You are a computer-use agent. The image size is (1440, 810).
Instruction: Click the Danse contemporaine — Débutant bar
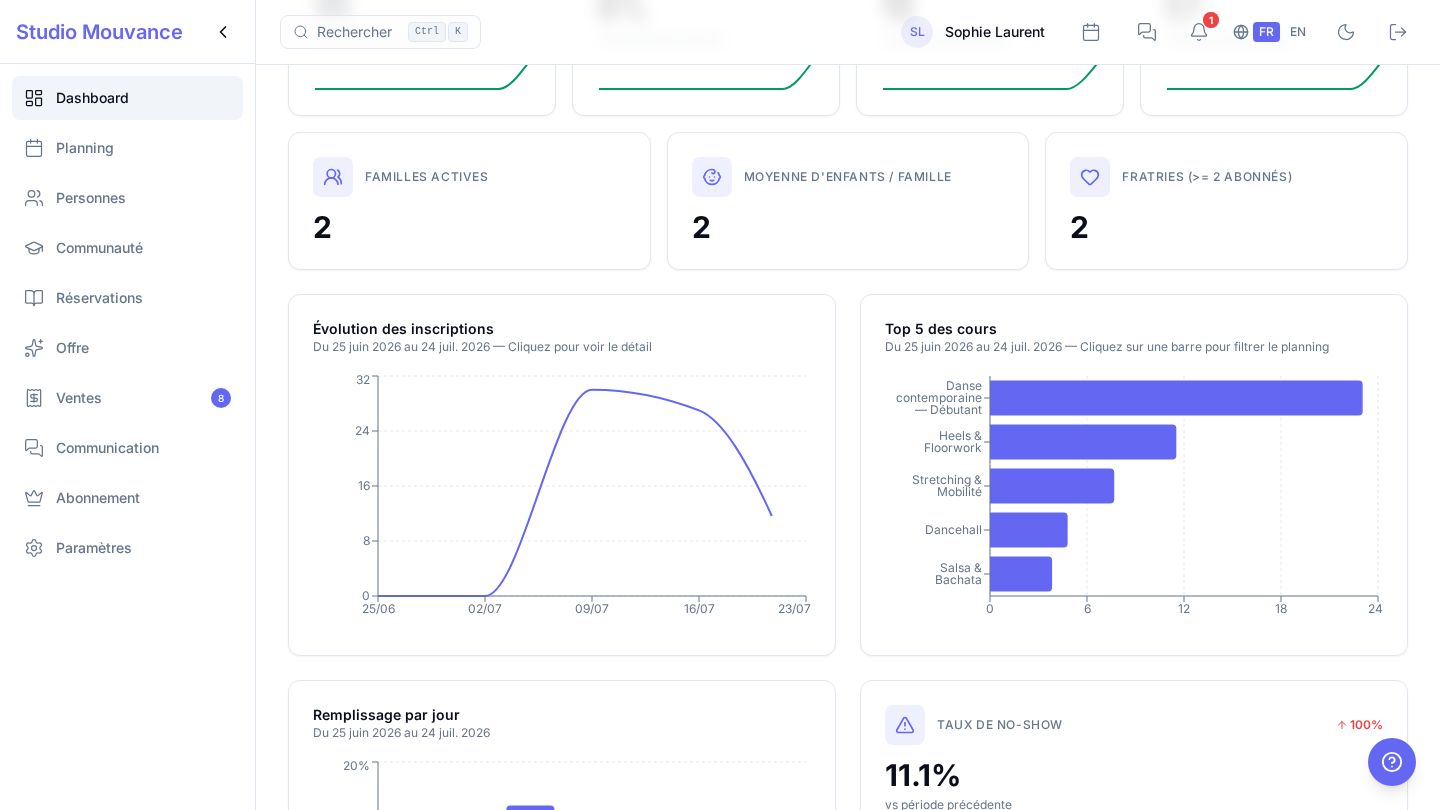1176,398
